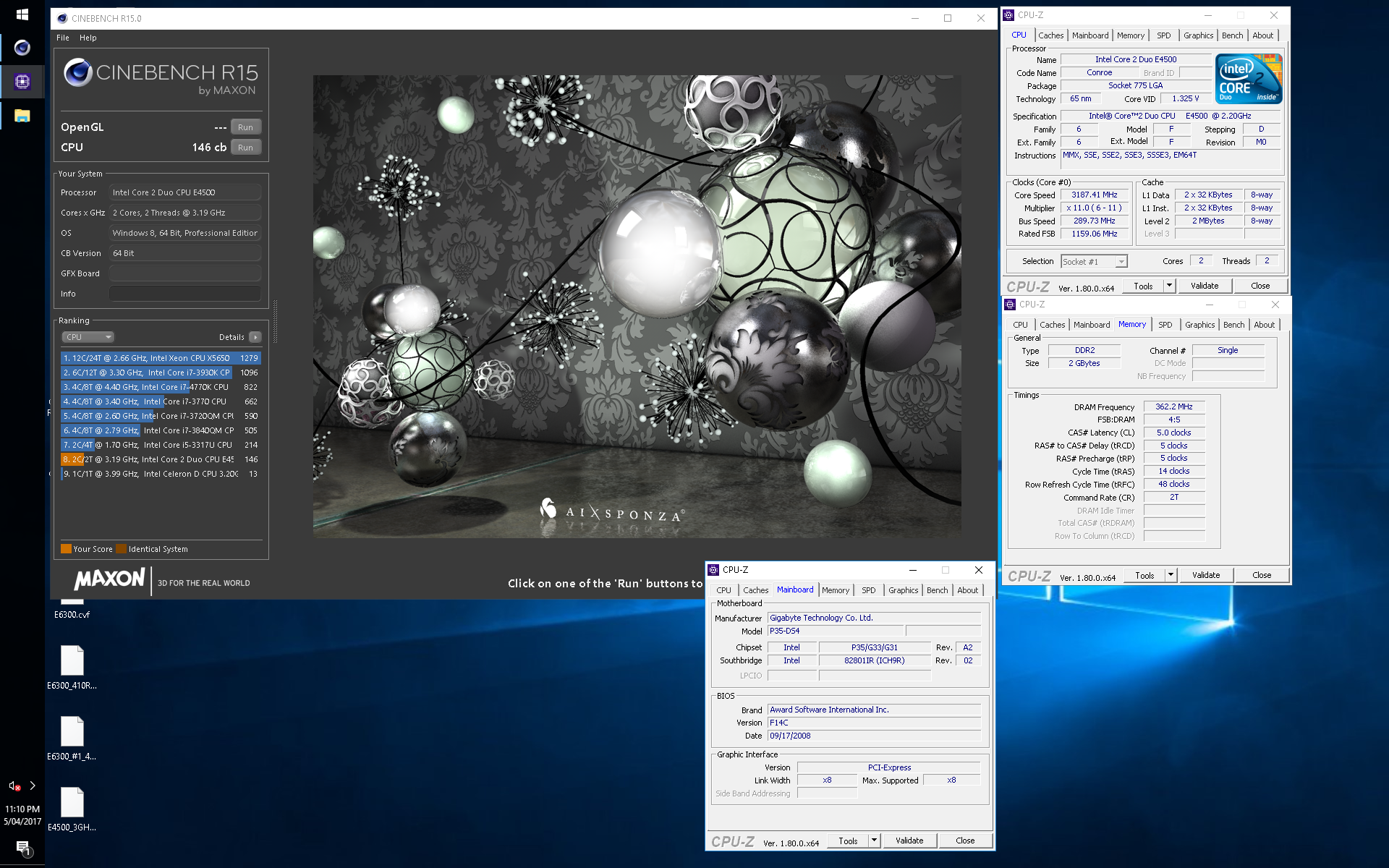The image size is (1389, 868).
Task: Click the rendered Cinebench scene image
Action: (x=637, y=306)
